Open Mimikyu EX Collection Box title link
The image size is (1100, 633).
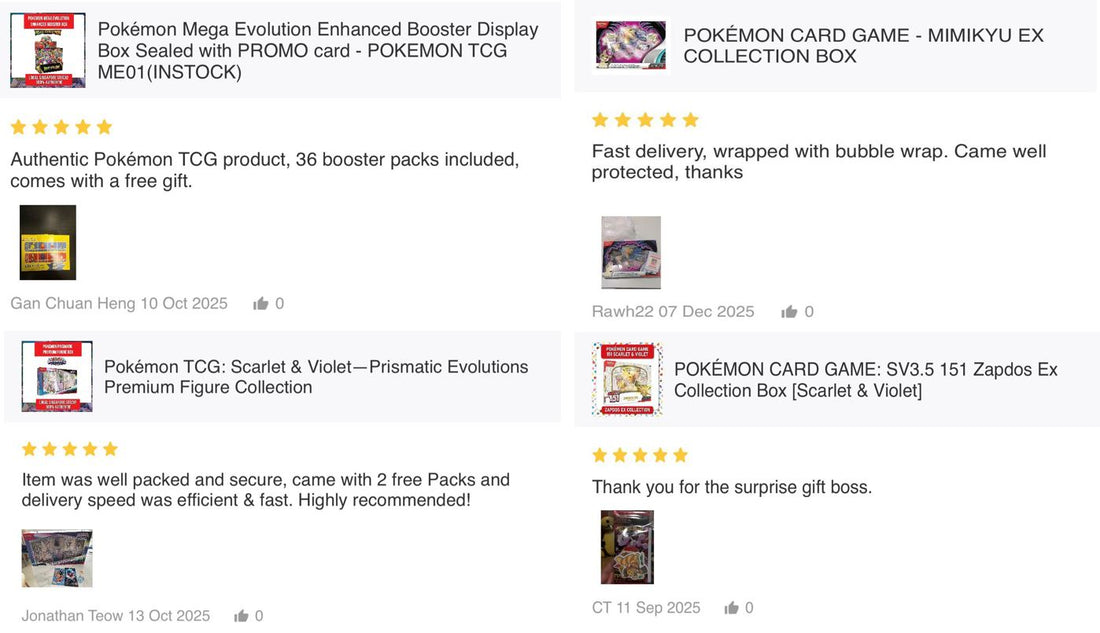pyautogui.click(x=864, y=46)
